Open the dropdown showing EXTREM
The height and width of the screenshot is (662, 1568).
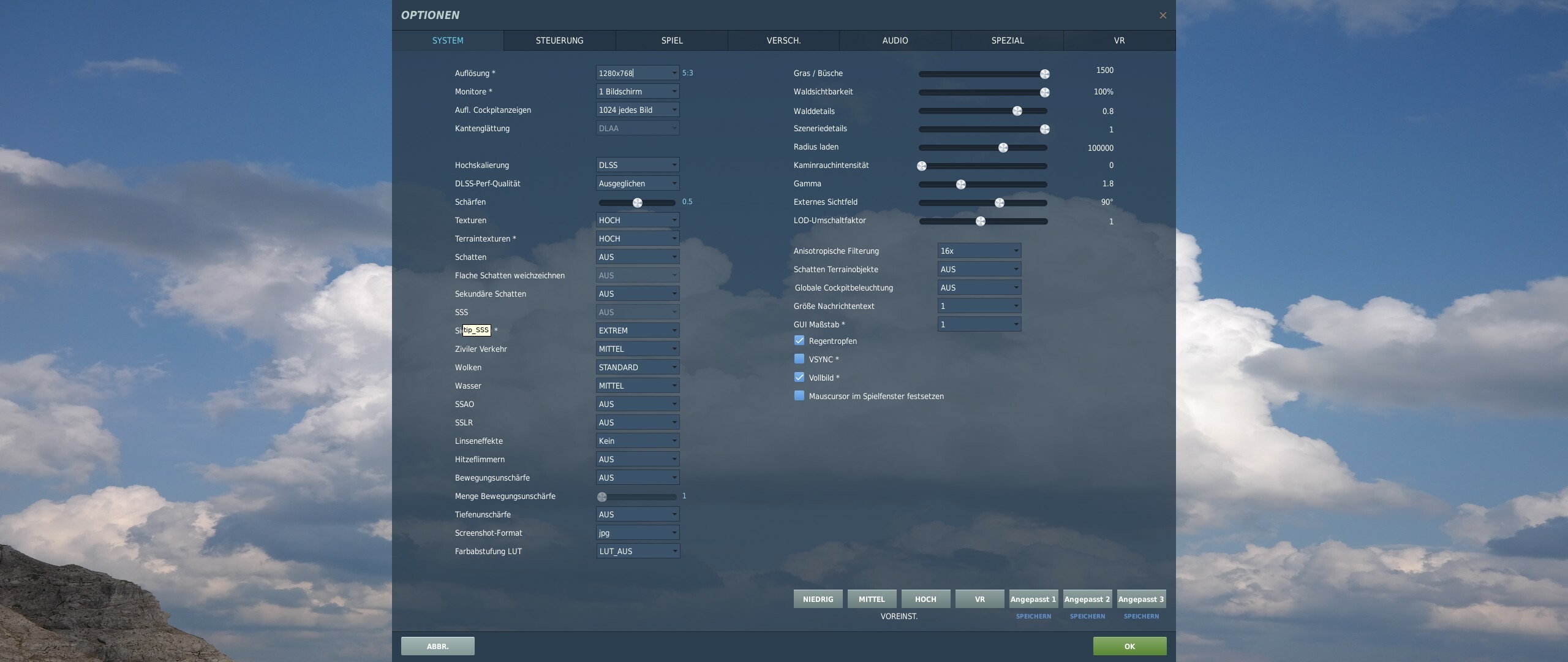coord(638,330)
